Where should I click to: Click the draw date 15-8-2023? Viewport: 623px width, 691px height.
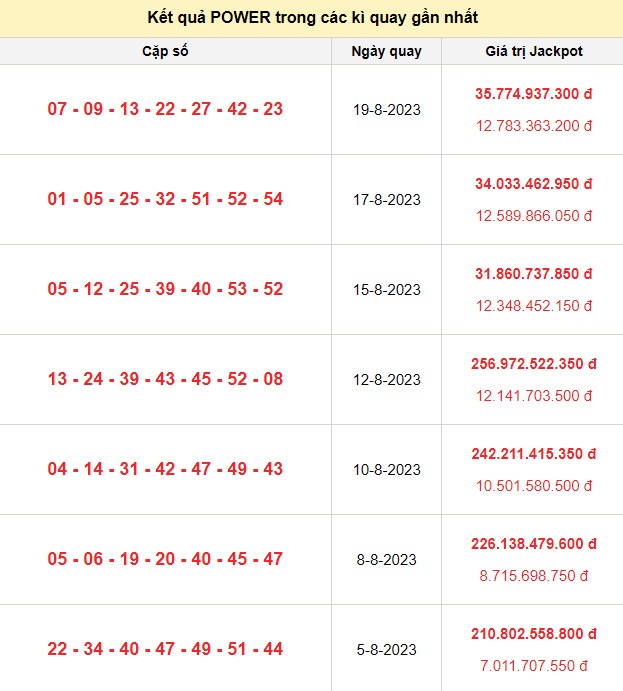click(x=387, y=290)
